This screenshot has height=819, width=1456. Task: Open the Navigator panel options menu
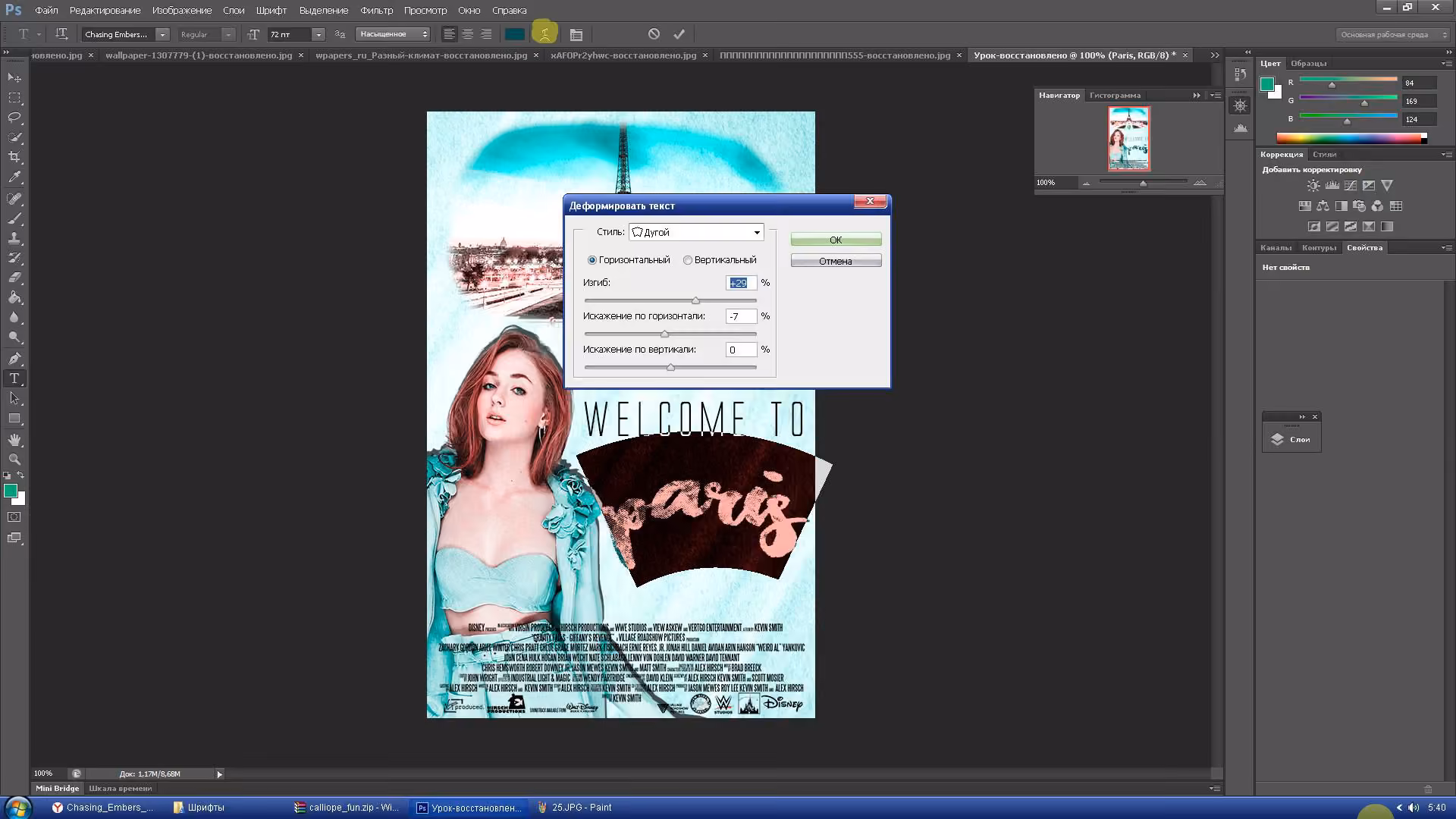[x=1216, y=96]
